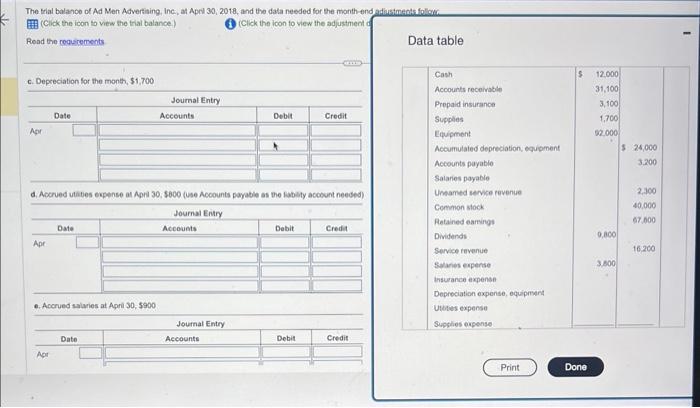Click 'Service revenue' in data table
This screenshot has width=700, height=408.
(x=461, y=251)
